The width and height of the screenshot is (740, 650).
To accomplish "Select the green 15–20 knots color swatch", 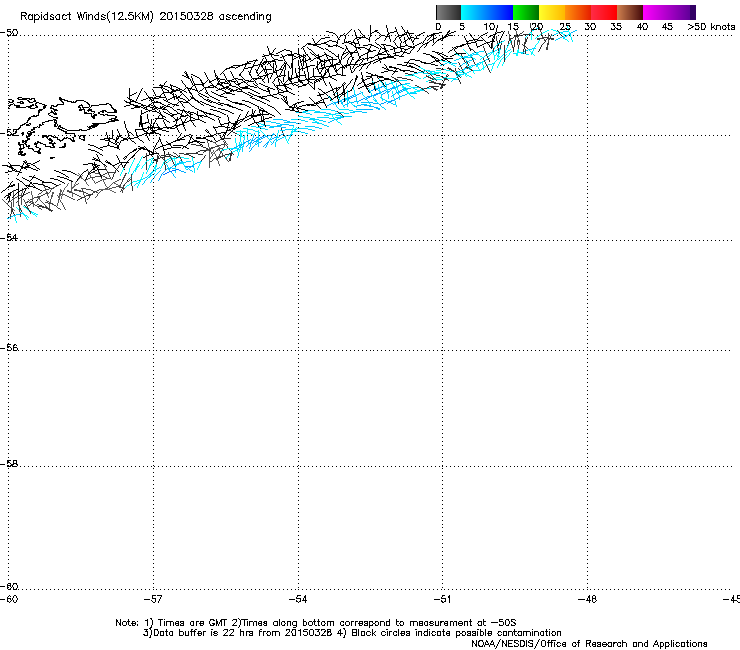I will pos(526,12).
